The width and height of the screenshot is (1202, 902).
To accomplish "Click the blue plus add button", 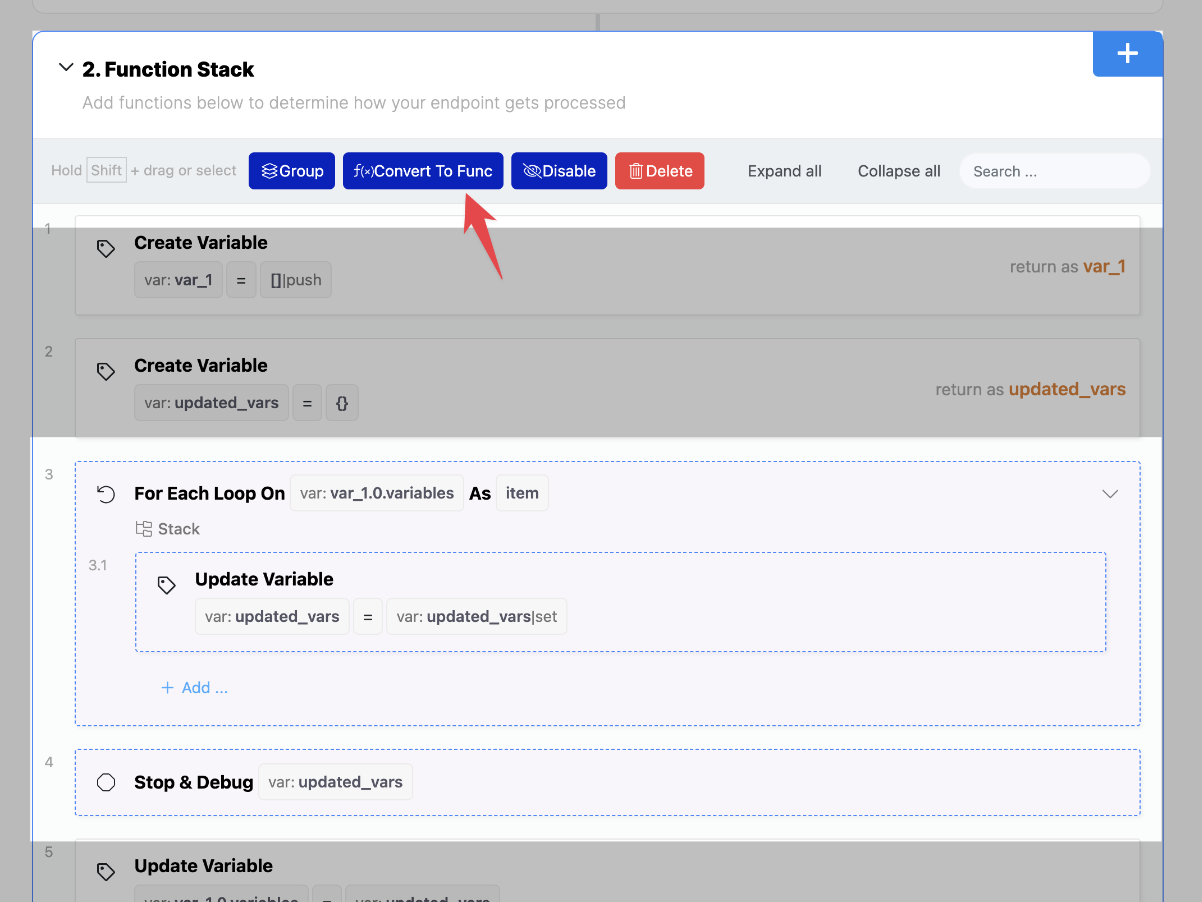I will [1127, 54].
